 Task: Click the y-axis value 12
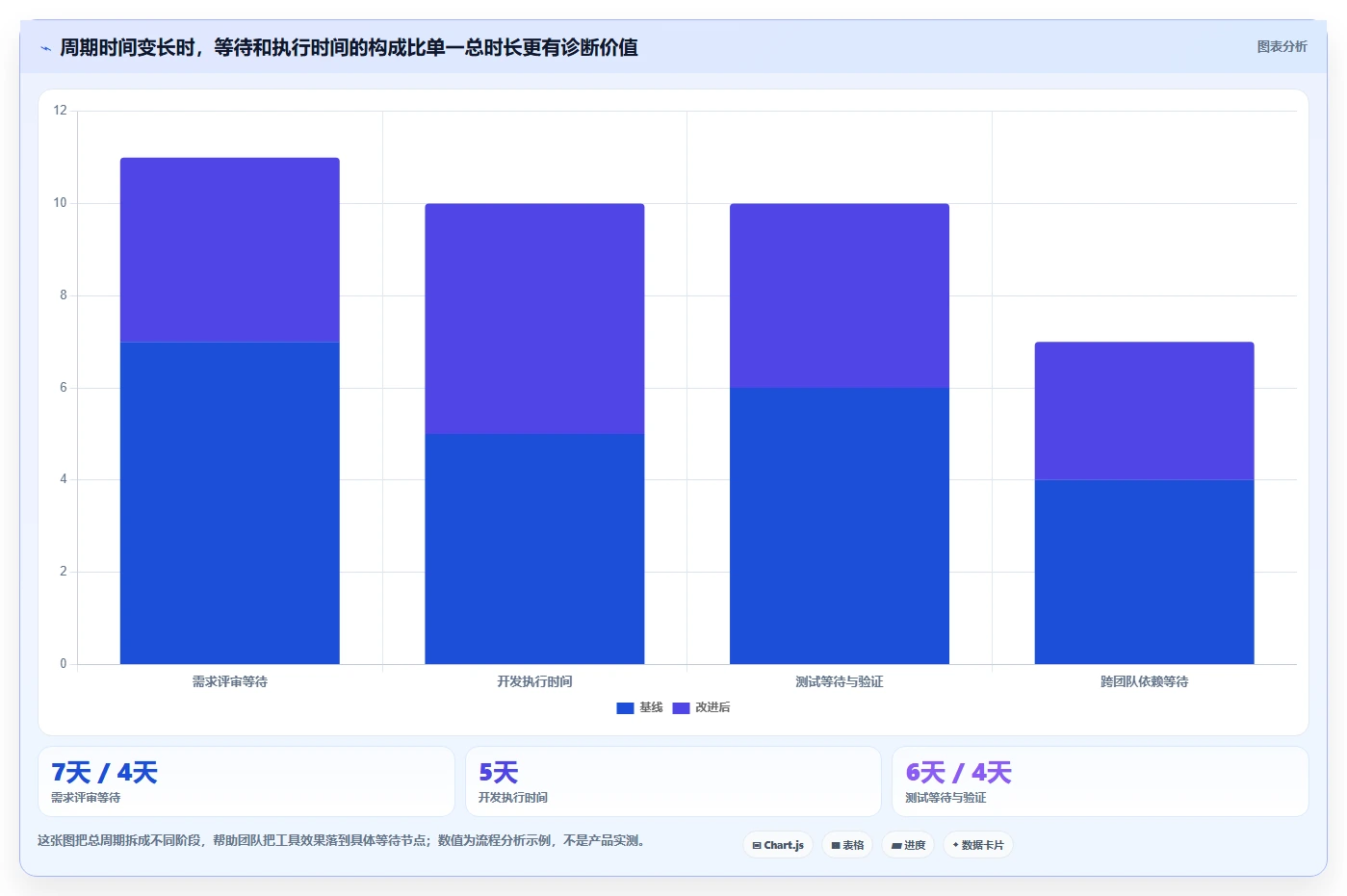61,111
